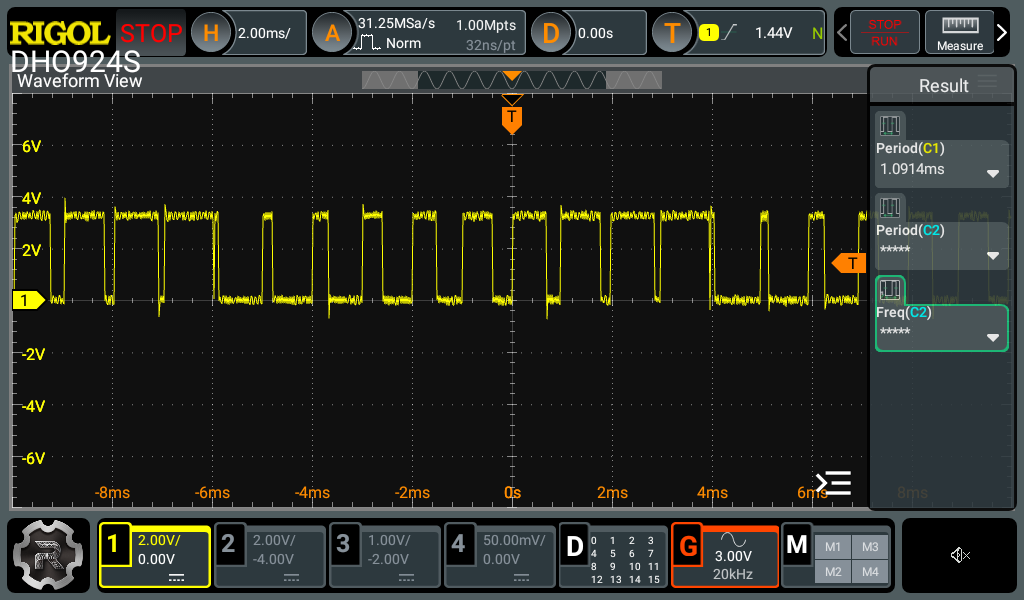Click the beeper sound mute icon

959,556
